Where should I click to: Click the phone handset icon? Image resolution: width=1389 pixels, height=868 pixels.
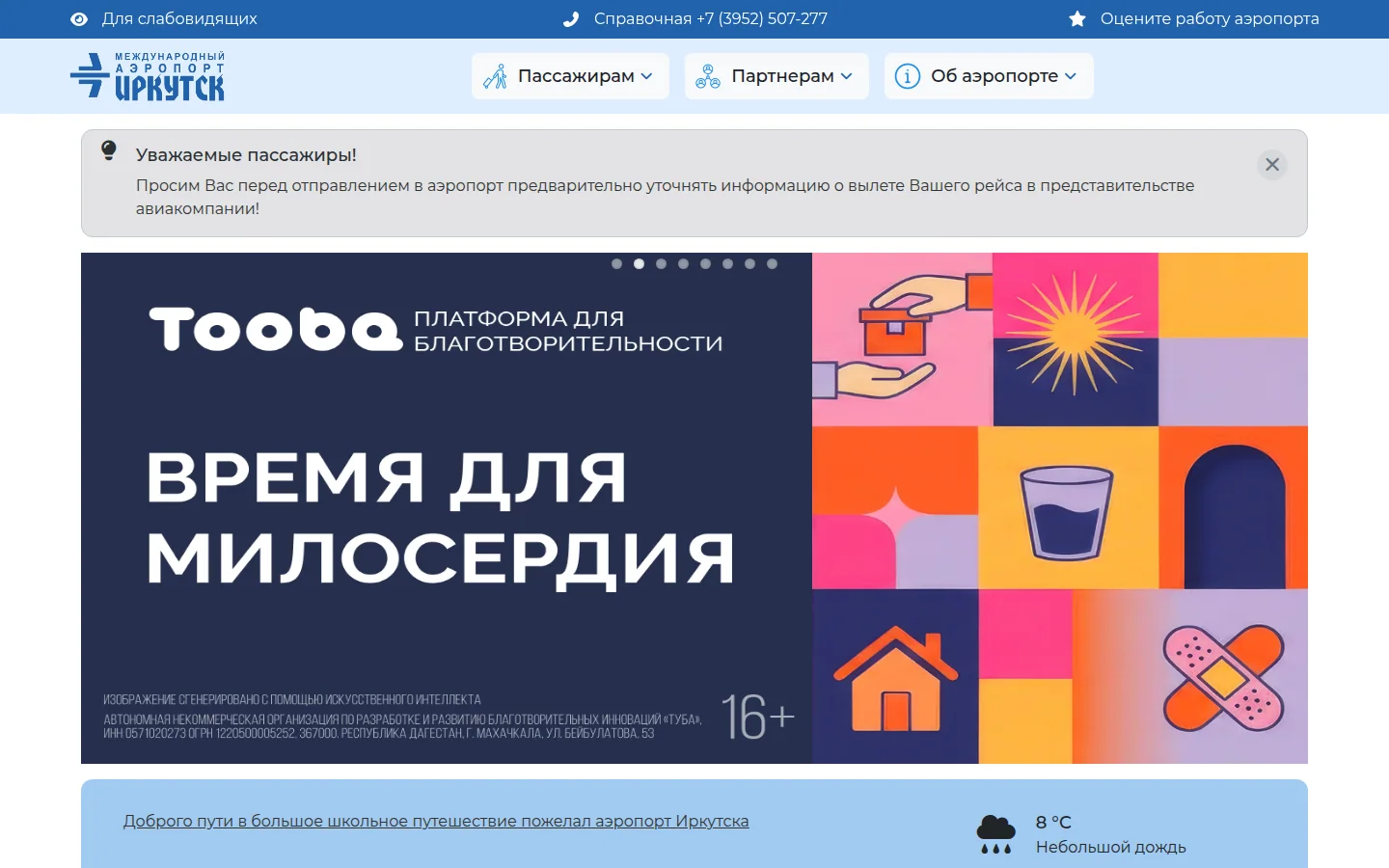point(571,19)
